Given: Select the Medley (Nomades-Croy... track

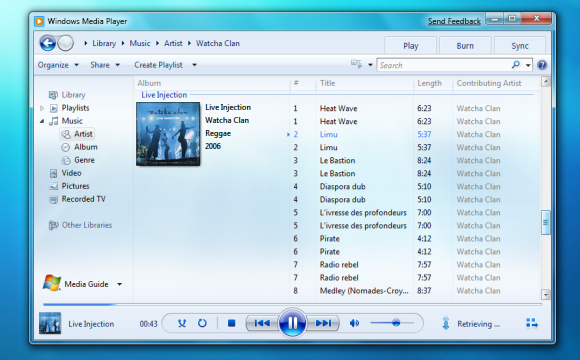Looking at the screenshot, I should (364, 291).
